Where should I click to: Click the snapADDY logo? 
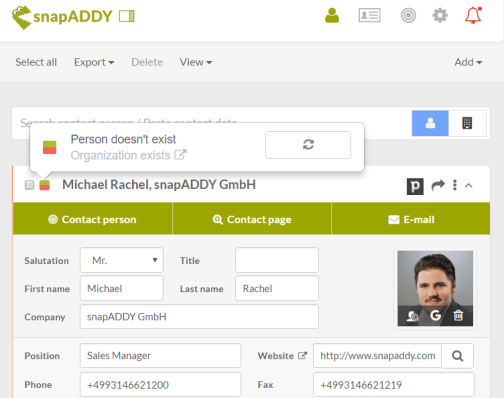point(62,17)
